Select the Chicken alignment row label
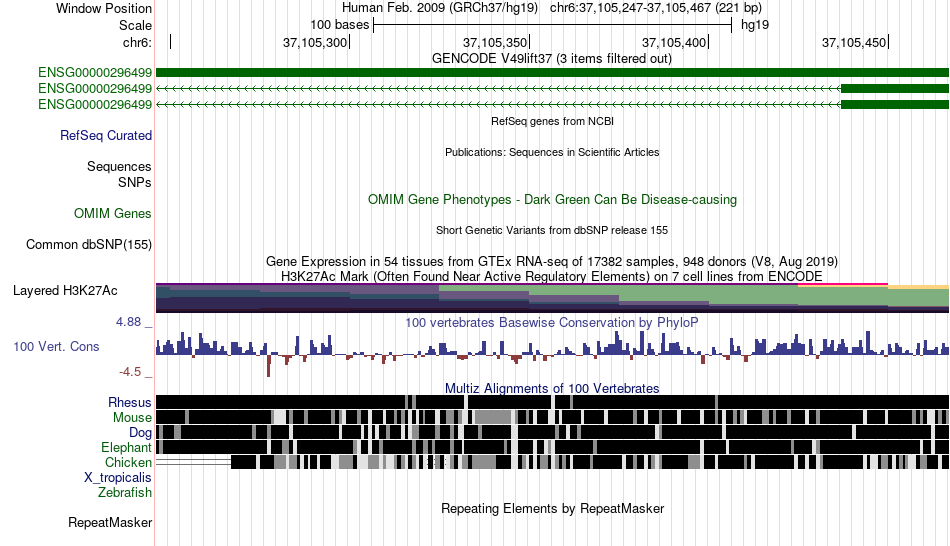This screenshot has width=950, height=546. [128, 462]
